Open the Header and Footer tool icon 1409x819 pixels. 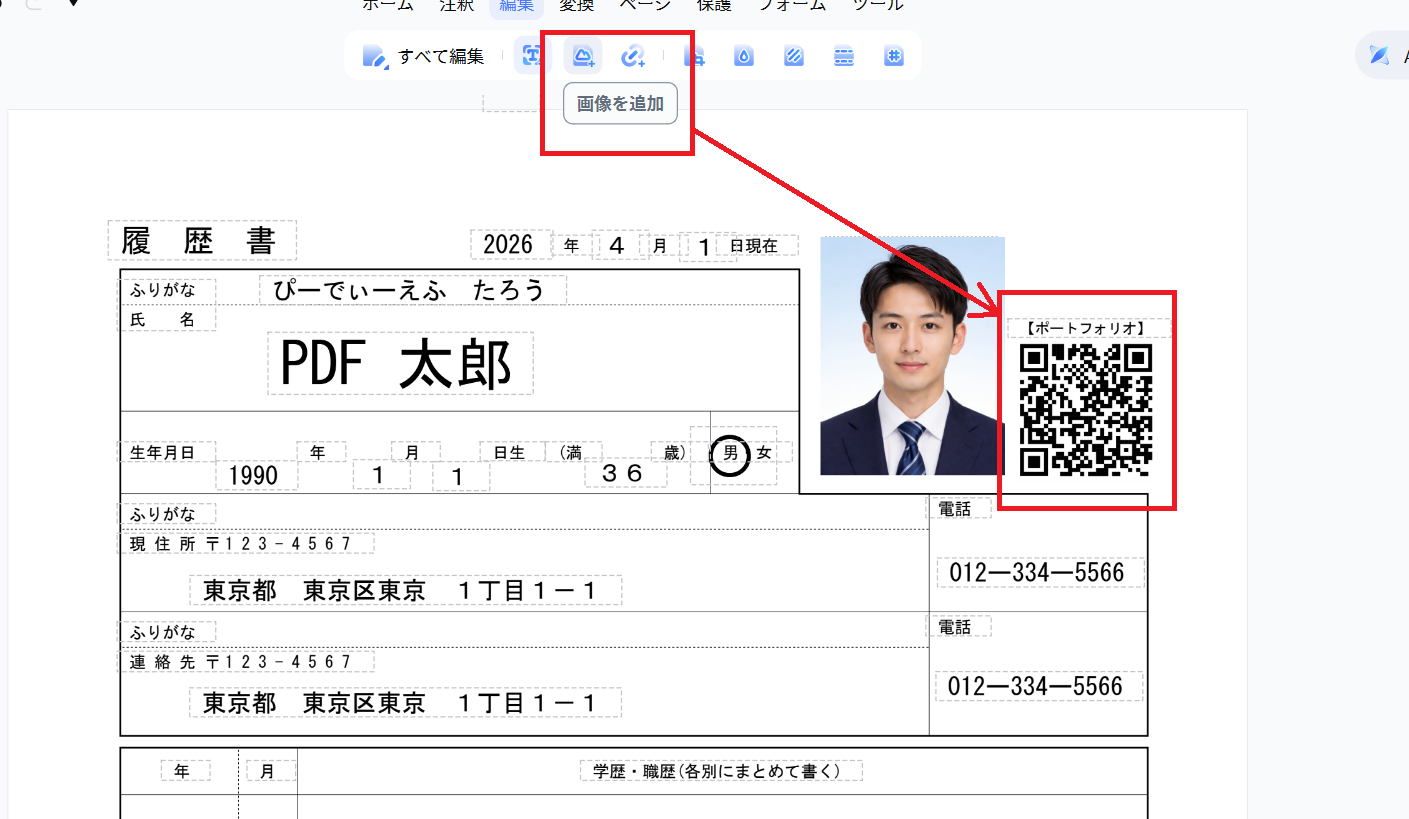coord(843,56)
